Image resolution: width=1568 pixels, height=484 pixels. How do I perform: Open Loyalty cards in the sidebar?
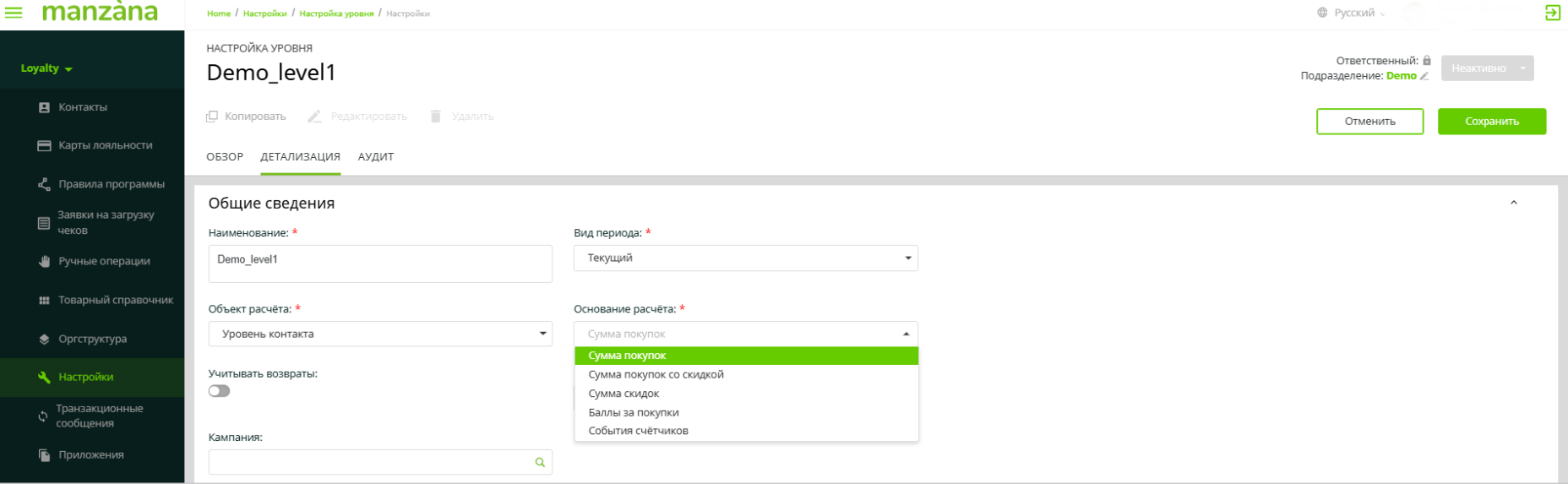pos(105,145)
